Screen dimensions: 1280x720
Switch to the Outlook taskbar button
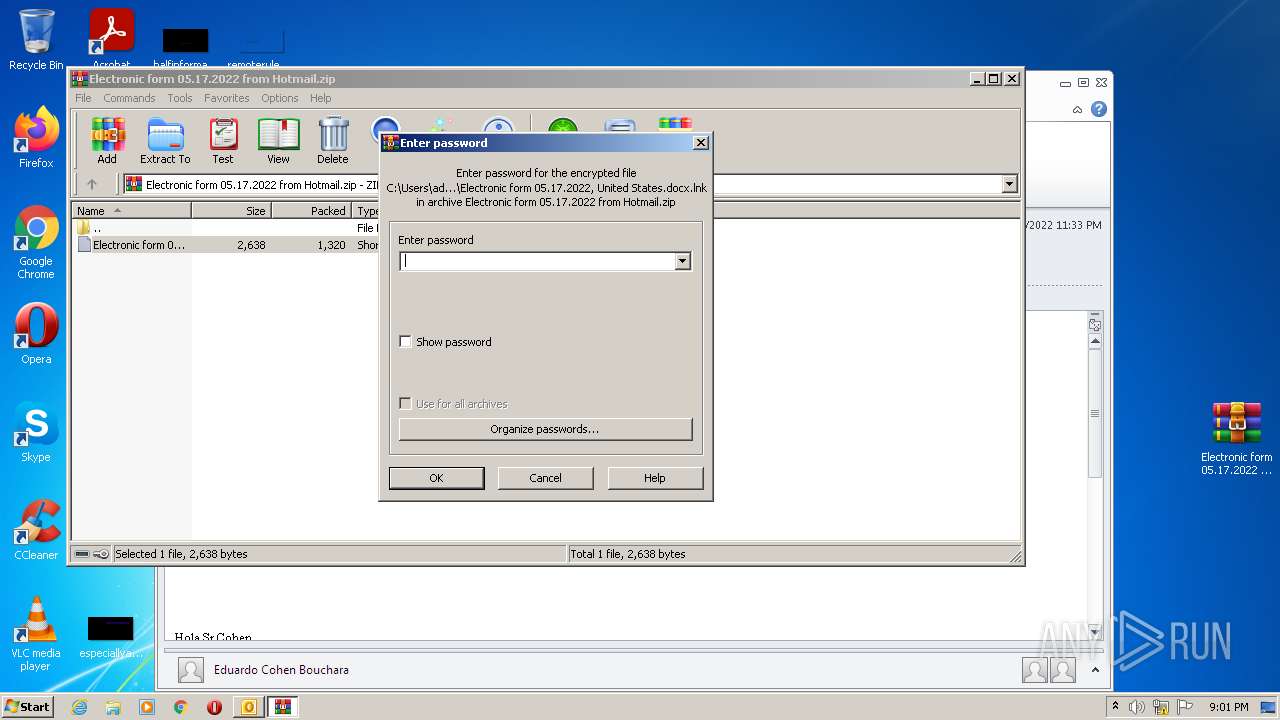coord(248,707)
